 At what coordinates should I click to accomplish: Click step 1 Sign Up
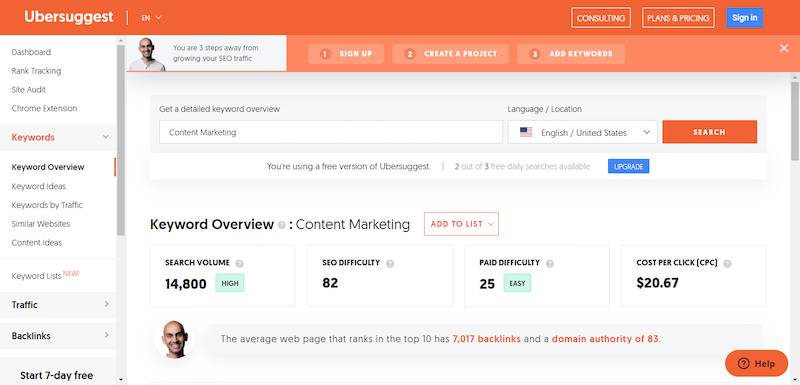(346, 54)
